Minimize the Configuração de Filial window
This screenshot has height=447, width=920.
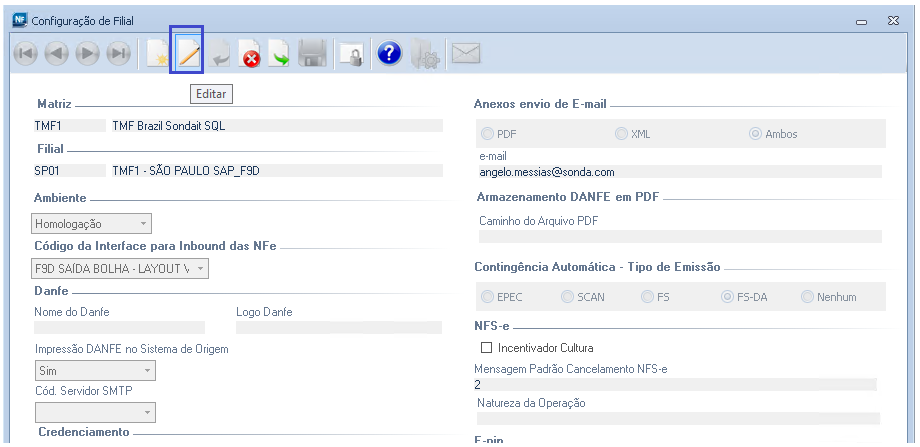[x=862, y=22]
